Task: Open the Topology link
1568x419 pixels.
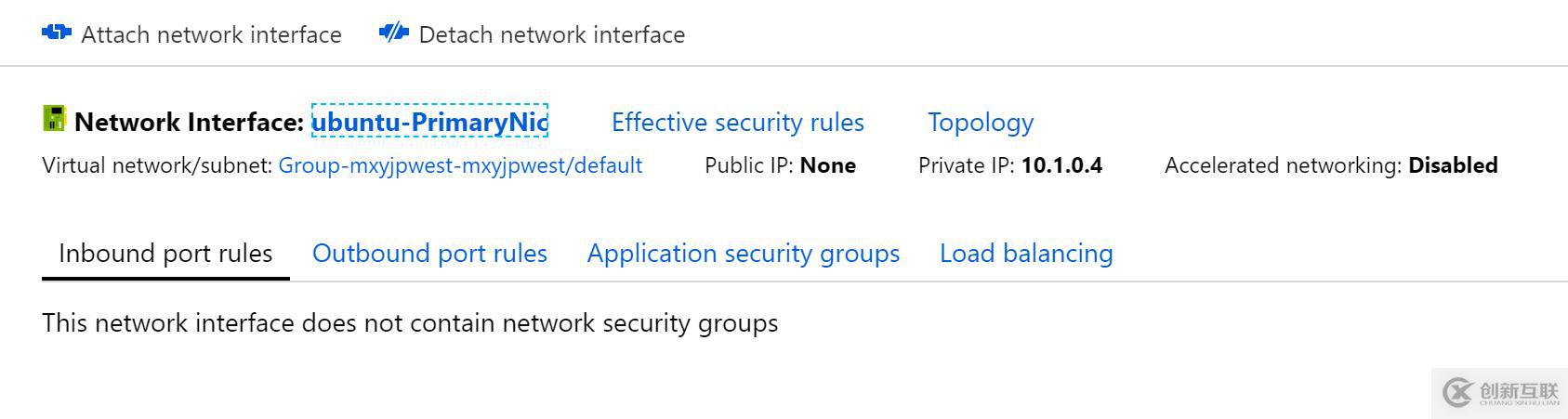Action: pyautogui.click(x=980, y=123)
